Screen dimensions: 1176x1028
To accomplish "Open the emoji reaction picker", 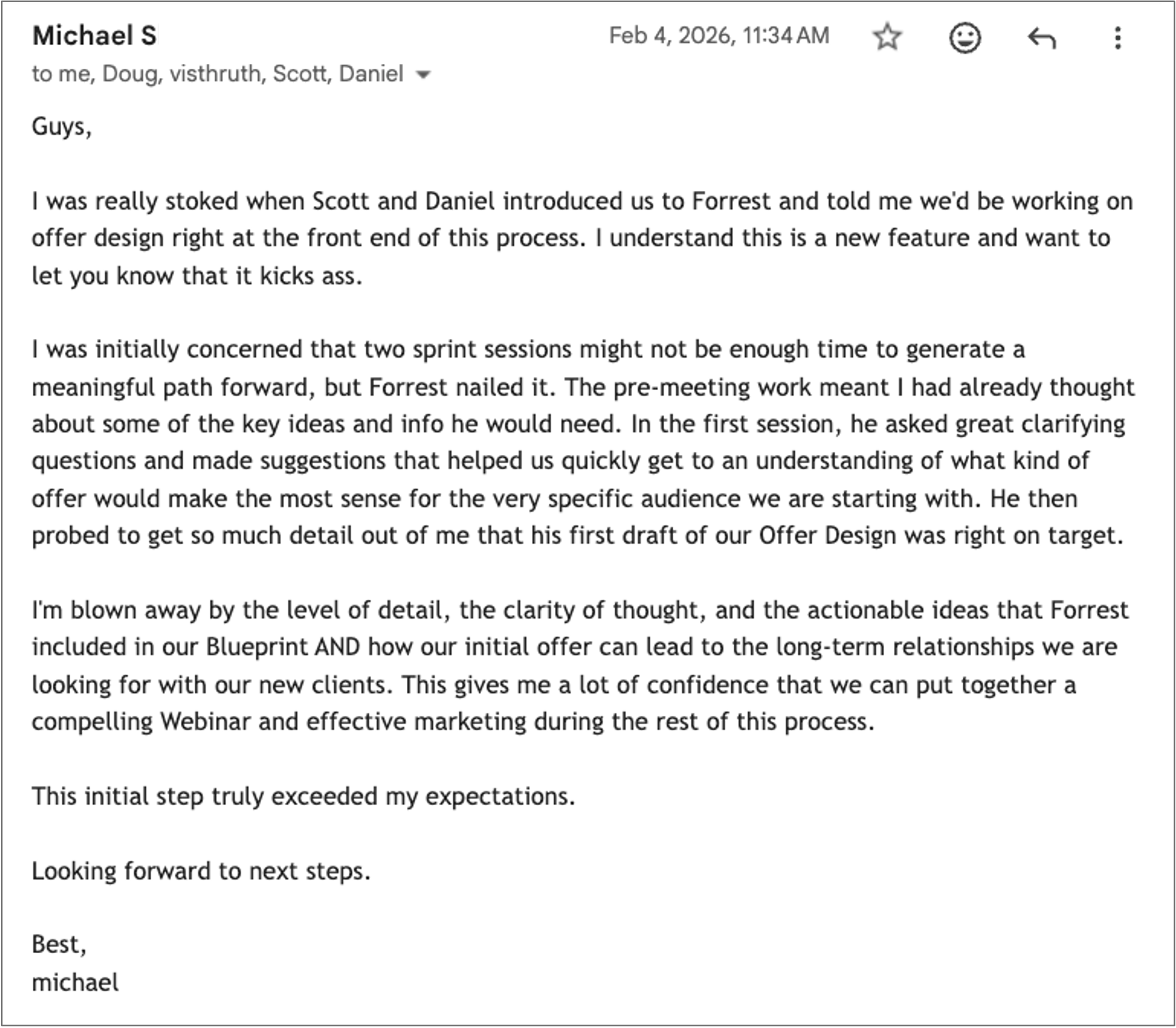I will pyautogui.click(x=965, y=38).
